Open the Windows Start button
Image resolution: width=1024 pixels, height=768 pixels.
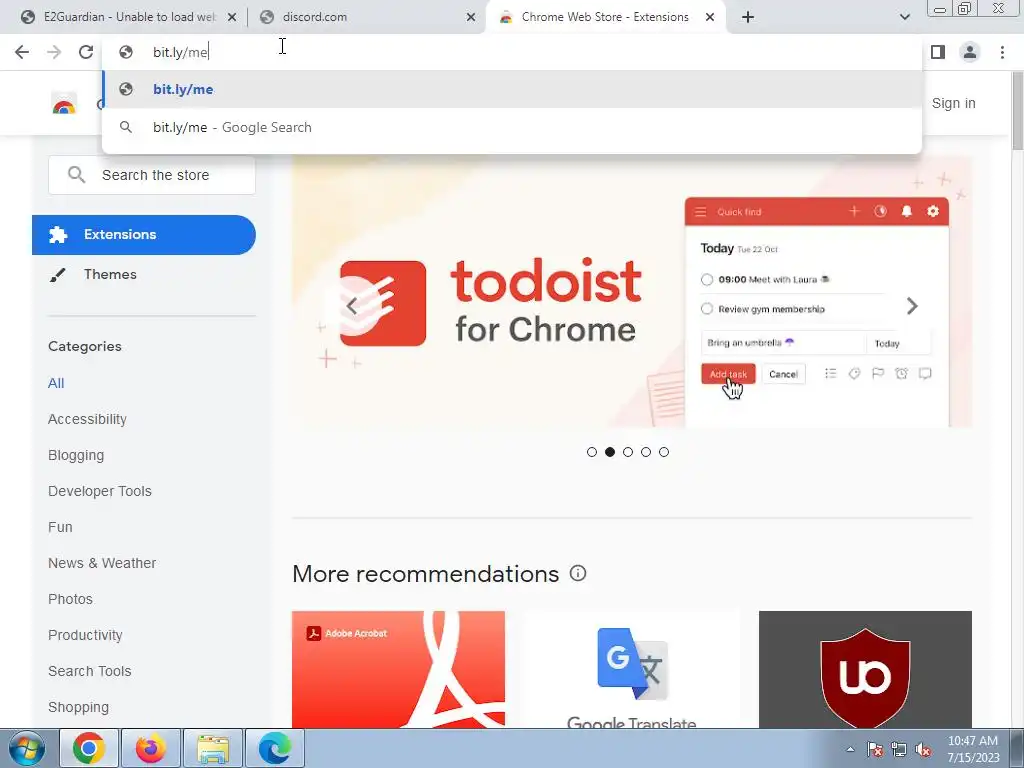click(27, 748)
